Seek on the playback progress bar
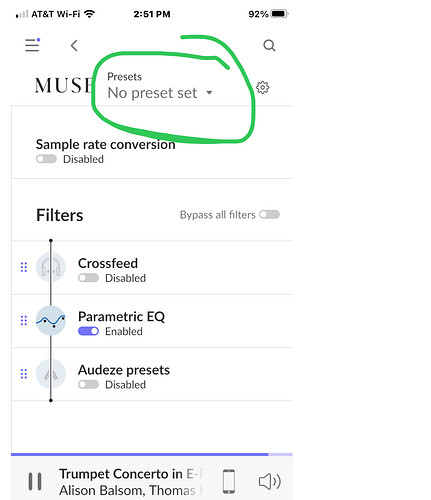The image size is (431, 500). [152, 454]
